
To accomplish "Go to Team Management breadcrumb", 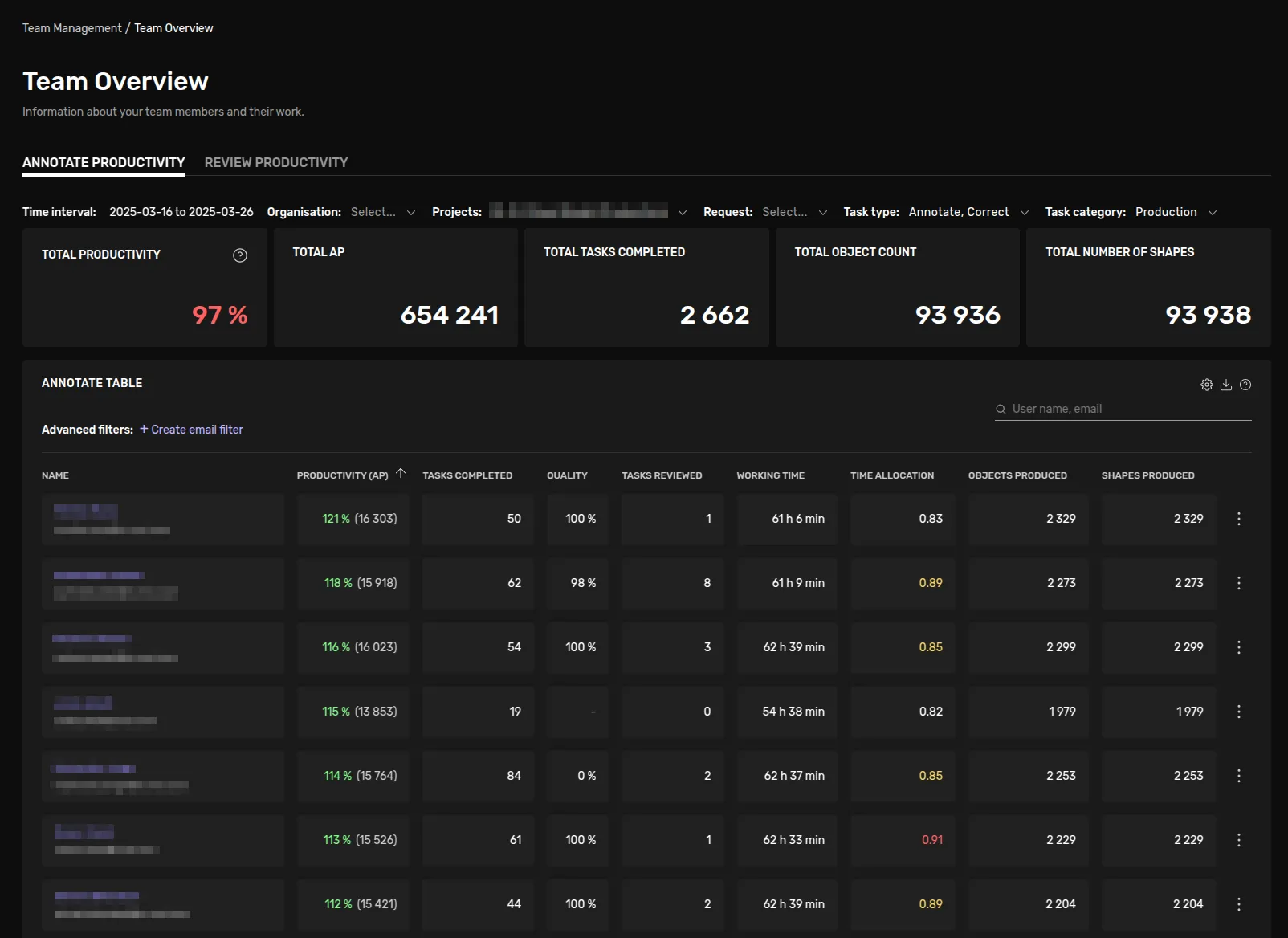I will point(72,28).
